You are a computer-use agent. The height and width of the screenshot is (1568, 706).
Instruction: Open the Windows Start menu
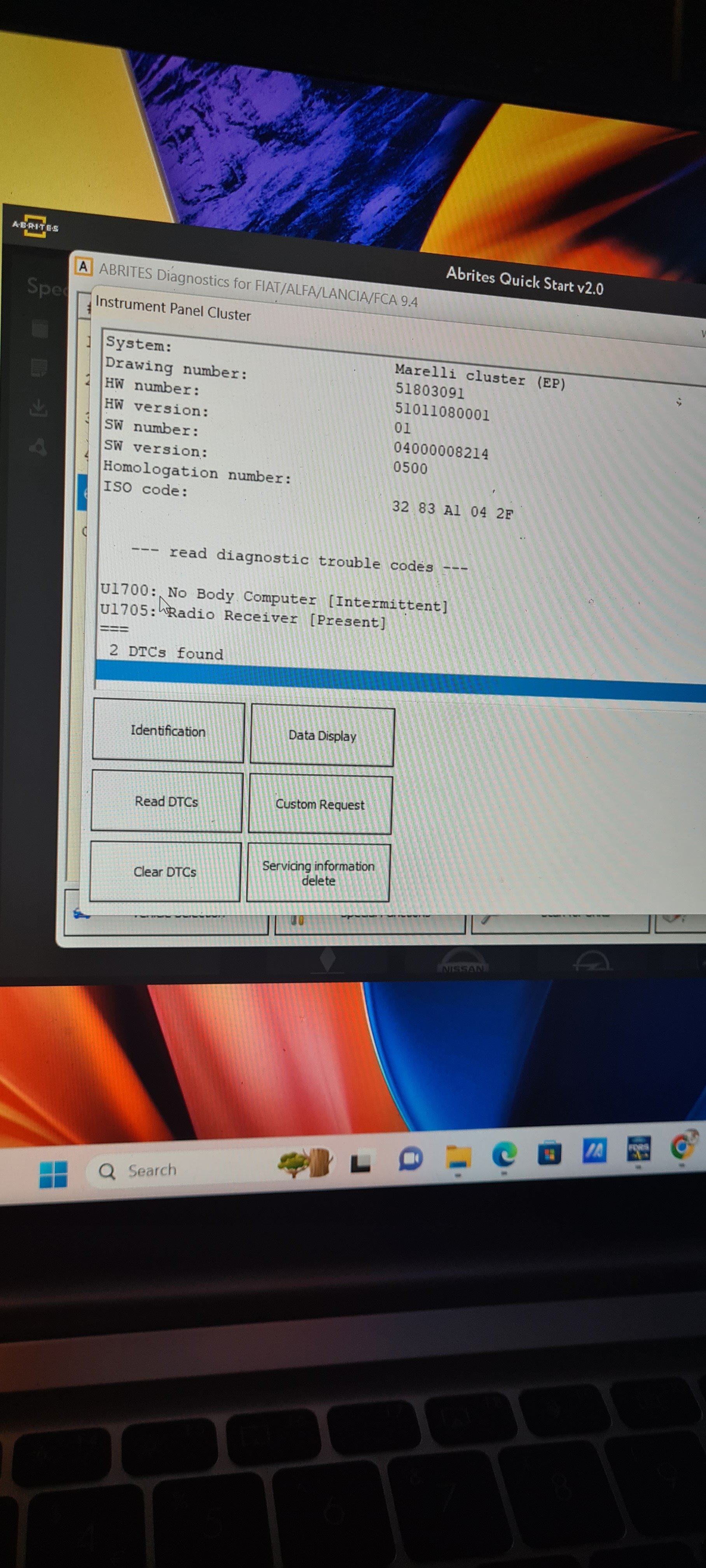(53, 1174)
